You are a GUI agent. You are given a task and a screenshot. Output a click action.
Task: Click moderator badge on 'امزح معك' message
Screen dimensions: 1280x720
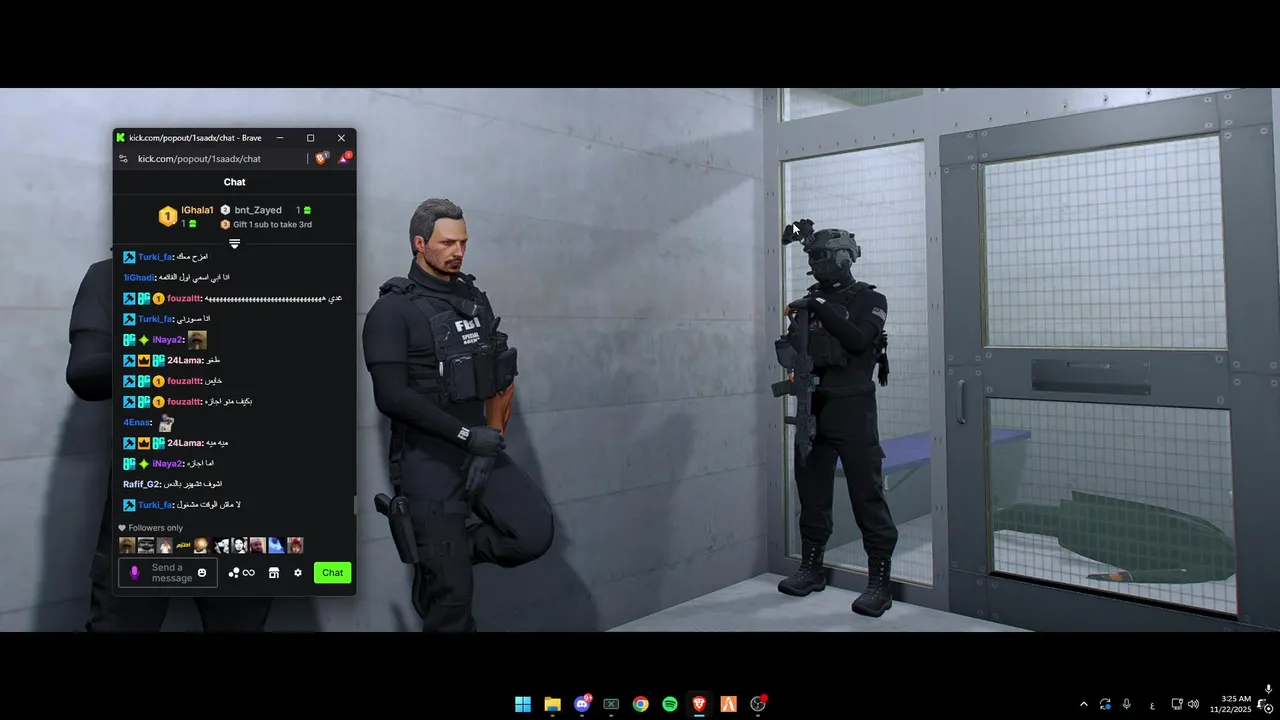[129, 257]
